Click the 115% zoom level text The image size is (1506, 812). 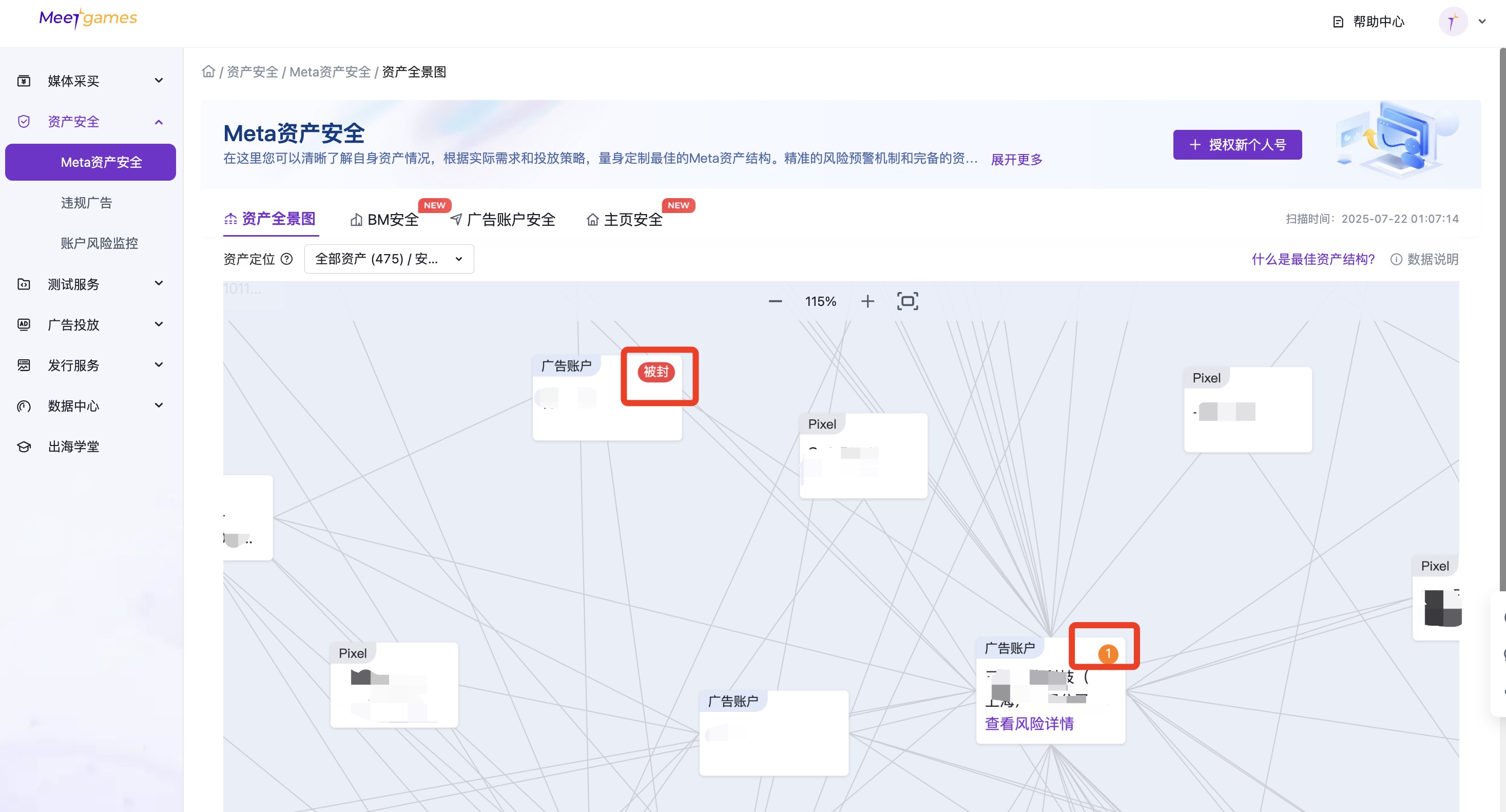(x=820, y=302)
